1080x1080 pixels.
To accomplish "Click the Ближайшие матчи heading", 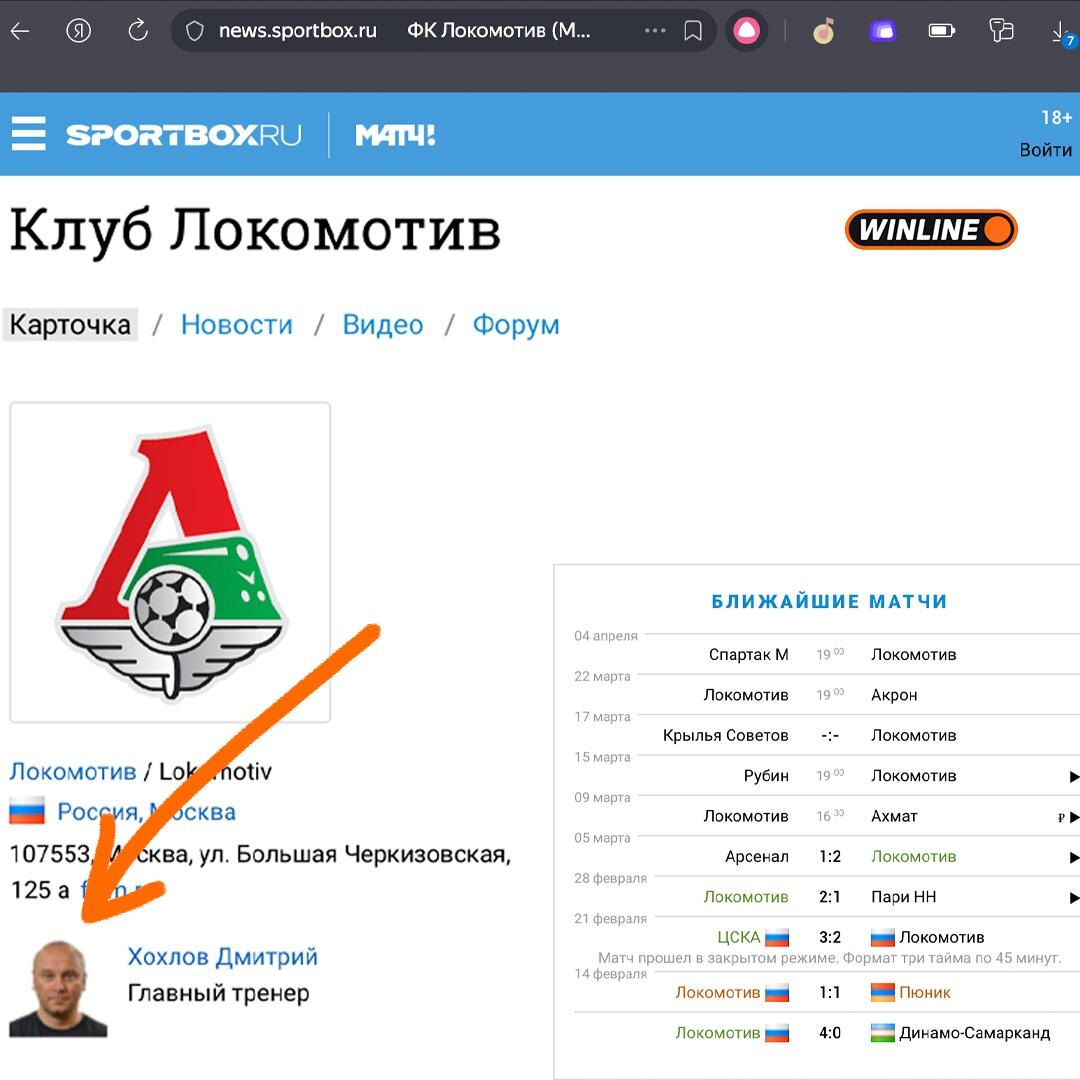I will [x=829, y=601].
